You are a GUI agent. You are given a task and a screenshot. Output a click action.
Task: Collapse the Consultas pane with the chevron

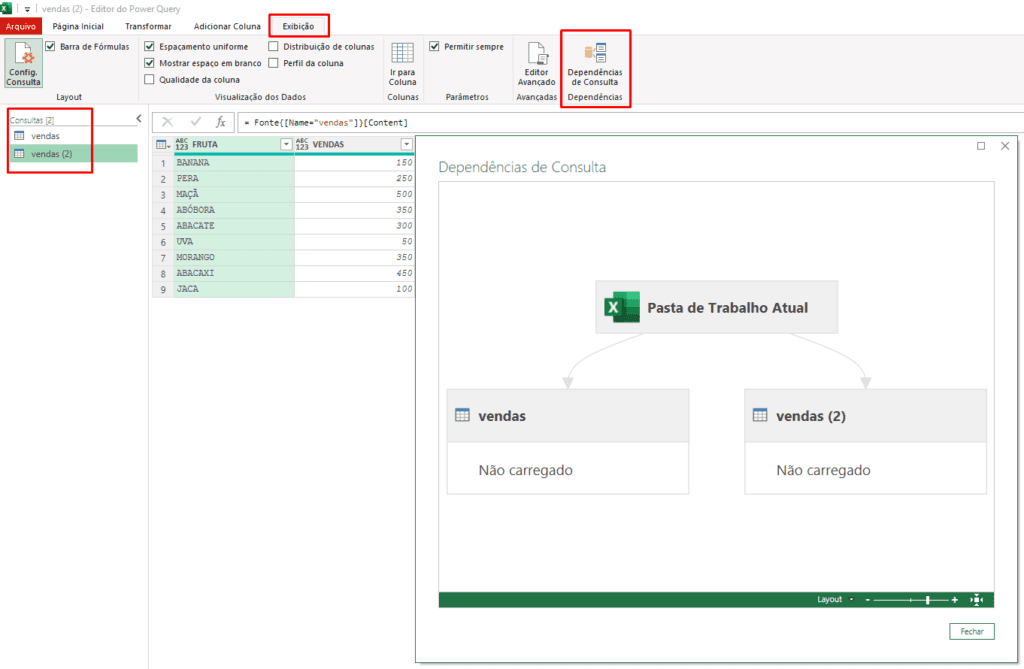(138, 118)
